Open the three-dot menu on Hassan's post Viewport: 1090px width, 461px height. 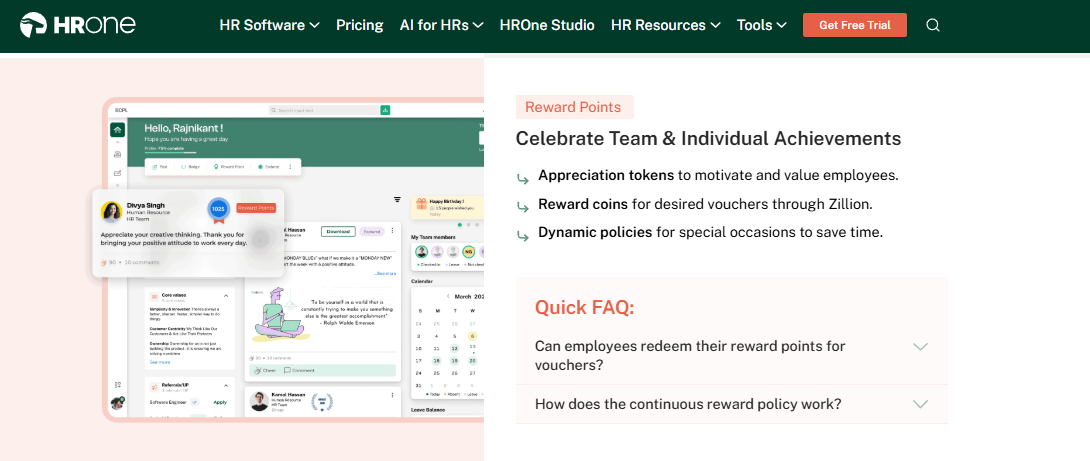392,231
